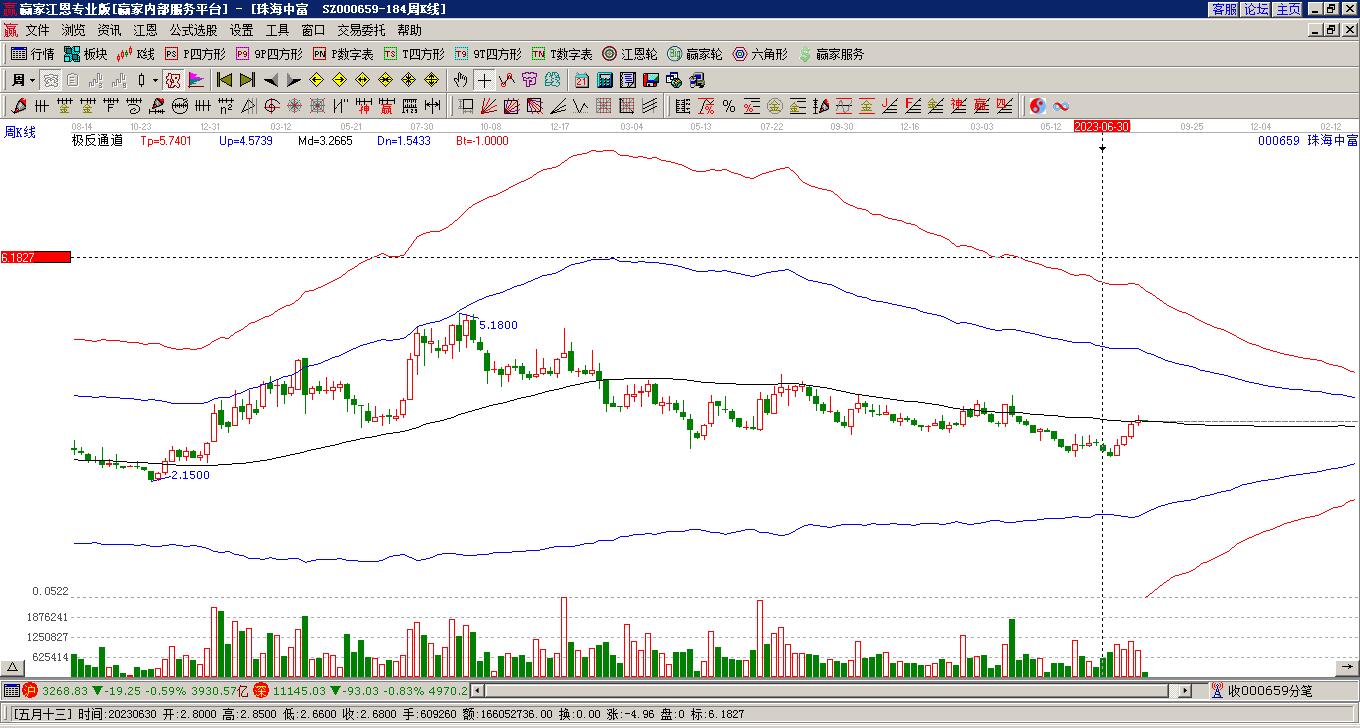Screen dimensions: 1360x728
Task: Click the 客服 customer service button
Action: [1224, 9]
